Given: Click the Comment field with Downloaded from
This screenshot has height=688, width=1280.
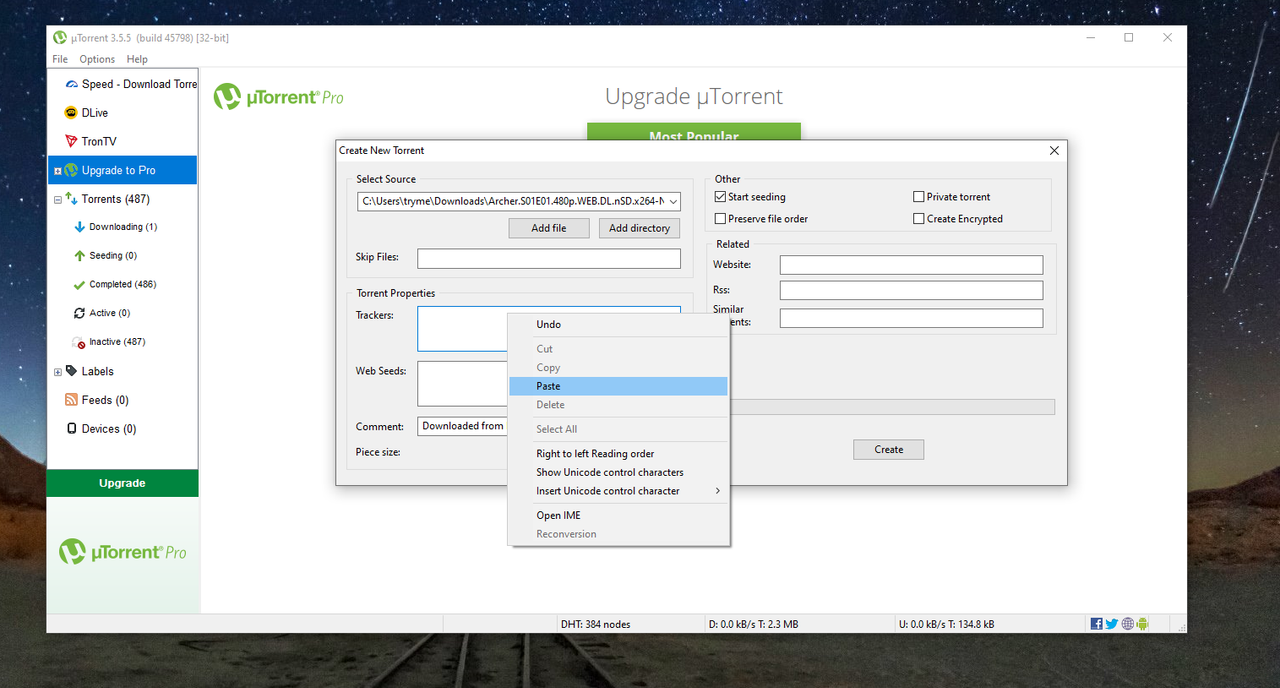Looking at the screenshot, I should tap(462, 426).
